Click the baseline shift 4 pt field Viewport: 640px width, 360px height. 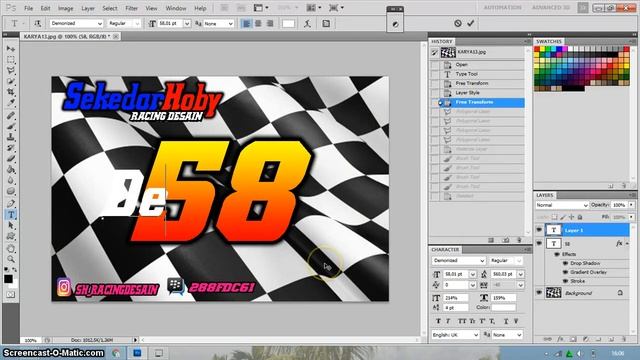pyautogui.click(x=455, y=307)
